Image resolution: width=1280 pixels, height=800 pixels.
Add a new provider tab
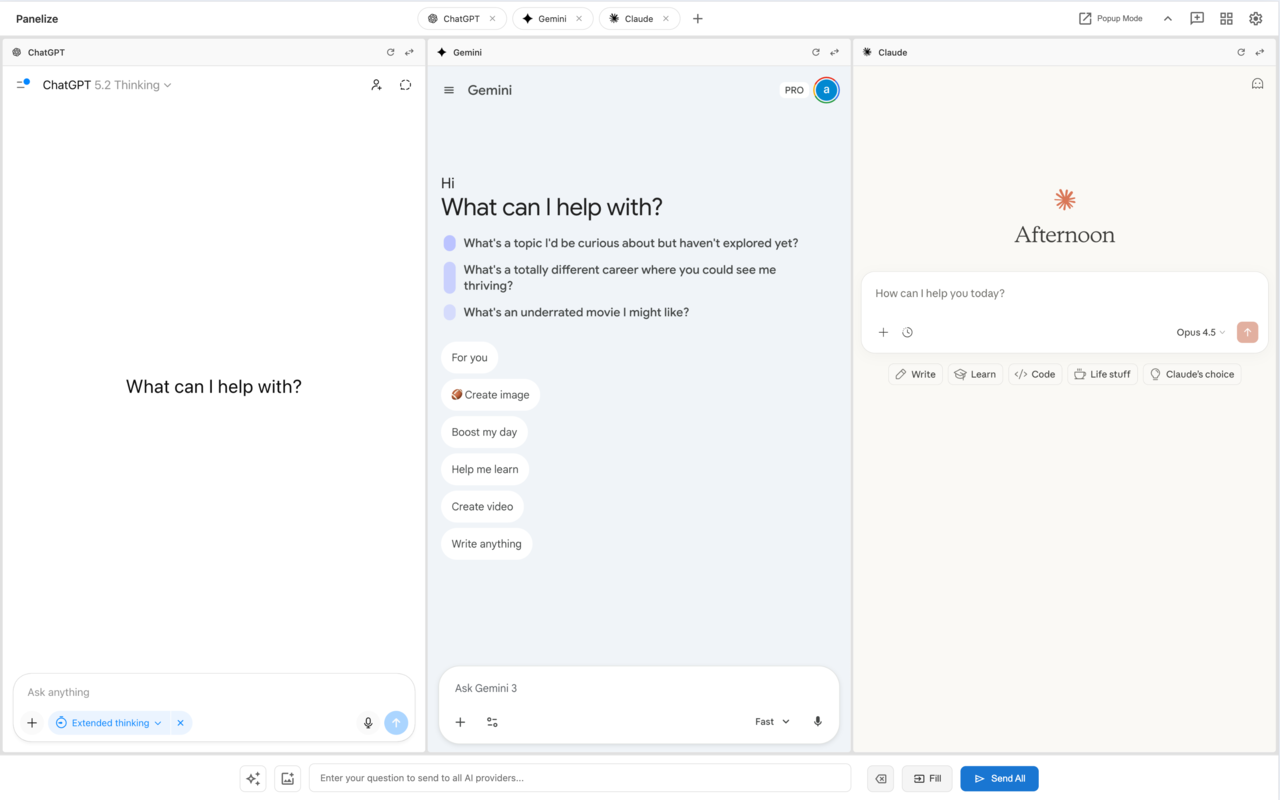[x=698, y=18]
